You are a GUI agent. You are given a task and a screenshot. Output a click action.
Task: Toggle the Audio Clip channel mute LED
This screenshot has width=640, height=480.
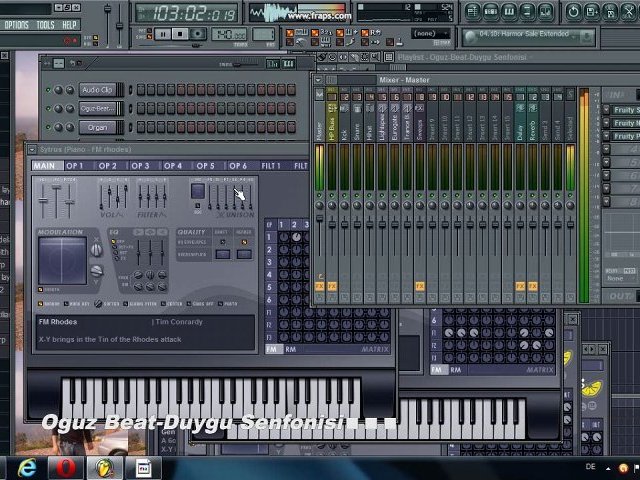click(x=48, y=90)
